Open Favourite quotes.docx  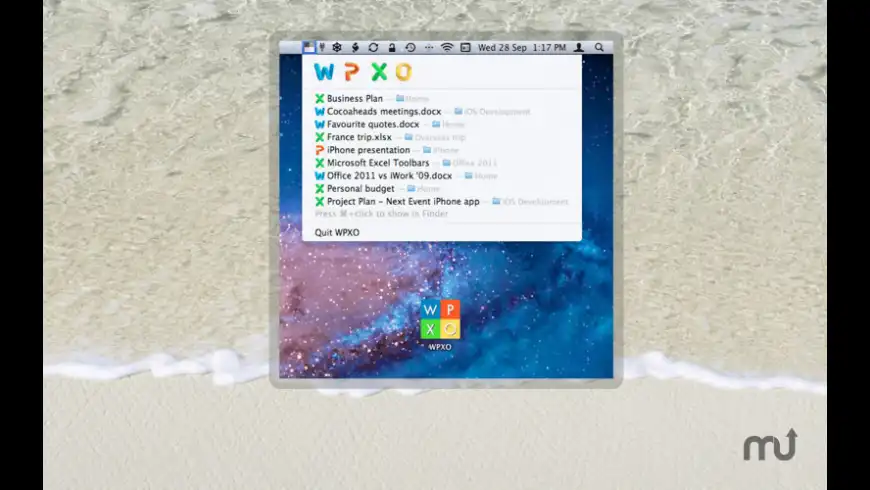pos(373,124)
